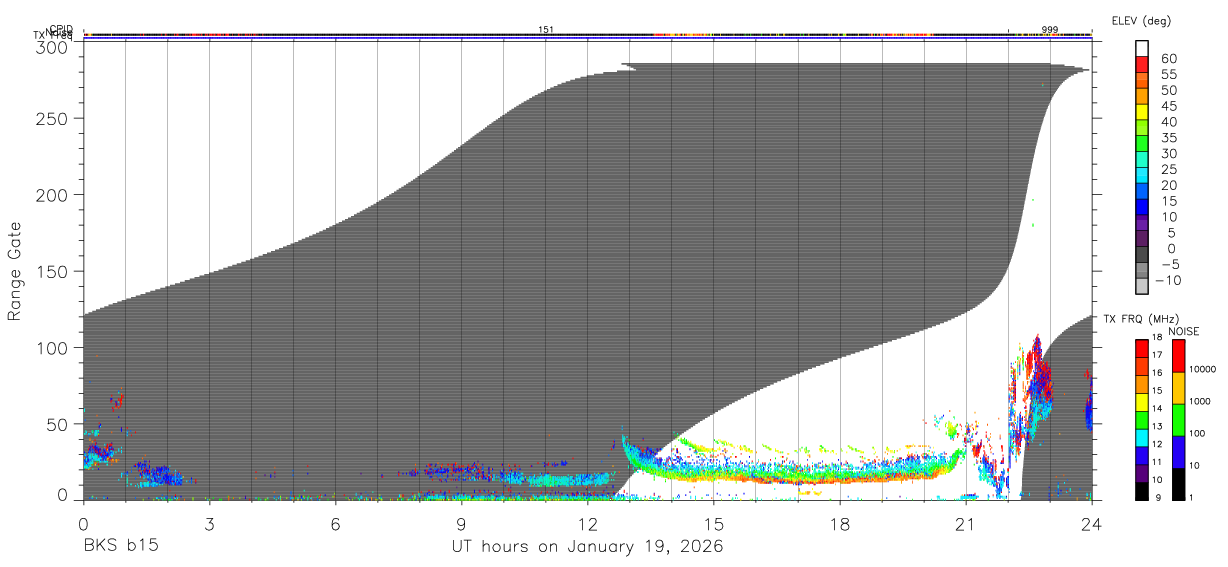Click the cyan TX FRQ swatch between 12 and 13
The image size is (1228, 567).
pos(1142,438)
